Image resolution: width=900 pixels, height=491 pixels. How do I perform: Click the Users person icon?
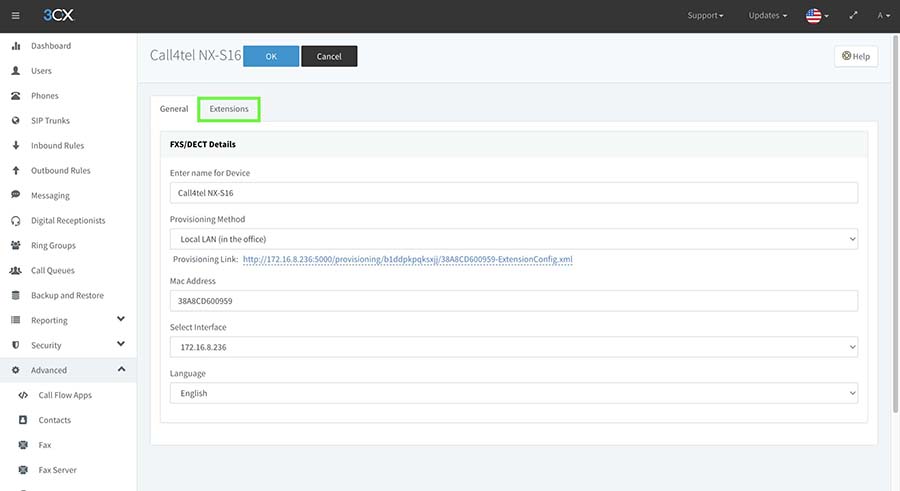tap(16, 71)
